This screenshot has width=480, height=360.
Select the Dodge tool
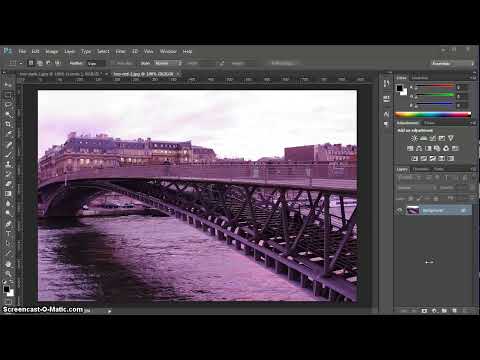click(x=8, y=213)
